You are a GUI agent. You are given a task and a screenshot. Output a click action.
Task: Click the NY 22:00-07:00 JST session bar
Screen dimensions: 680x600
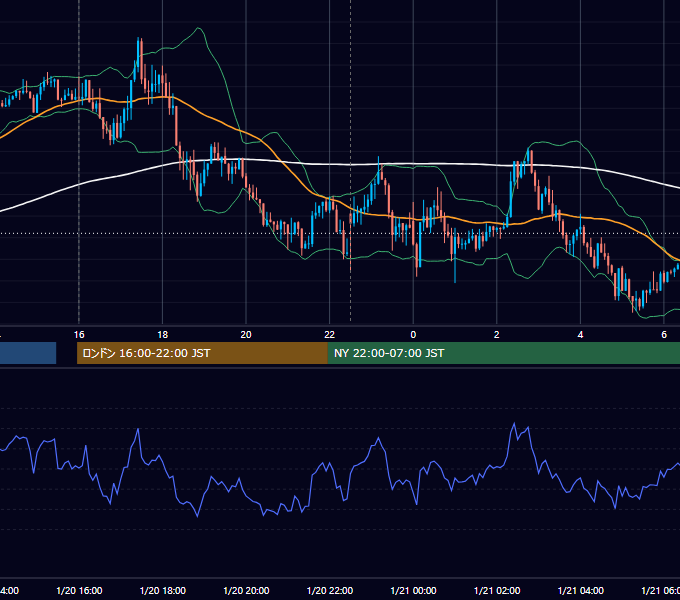pyautogui.click(x=503, y=353)
